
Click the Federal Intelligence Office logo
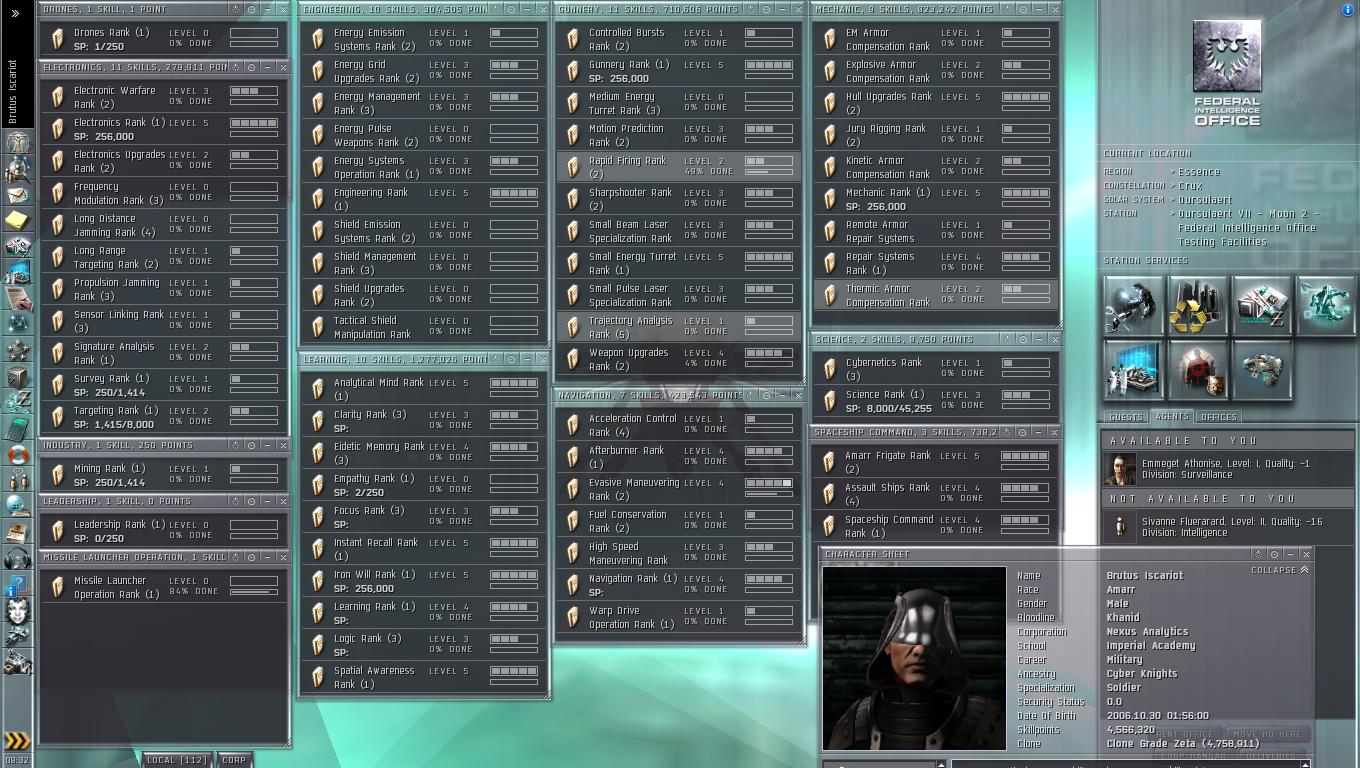1227,73
